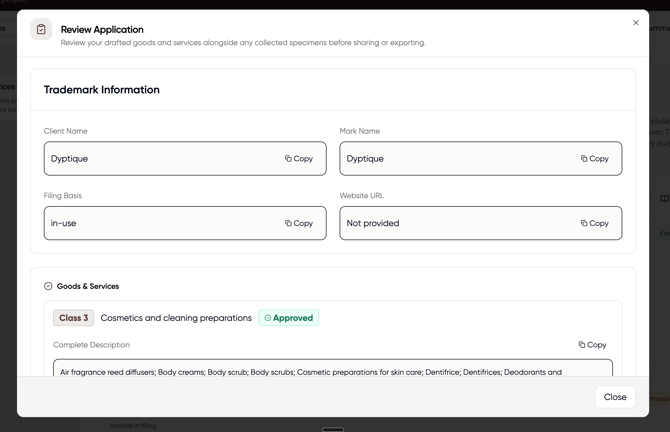Dismiss the Review Application dialog with X
Viewport: 670px width, 432px height.
636,23
